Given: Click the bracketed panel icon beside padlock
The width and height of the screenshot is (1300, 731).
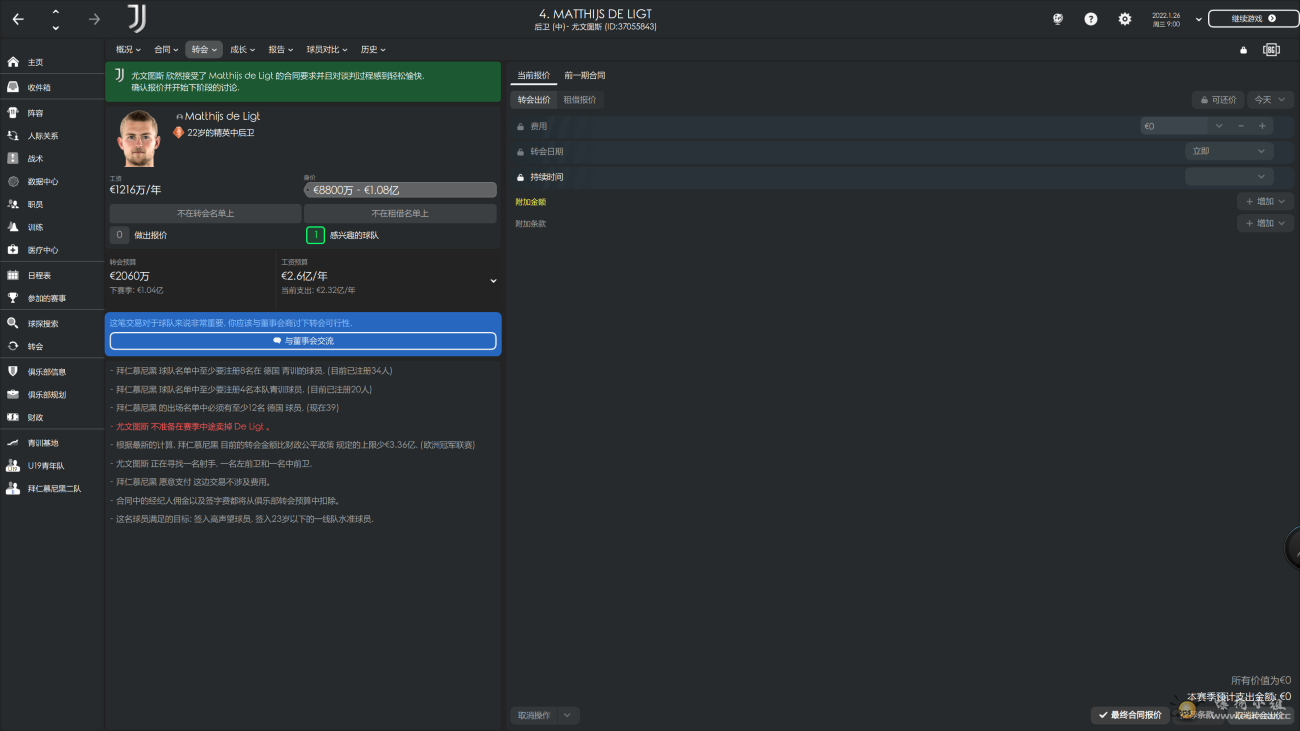Looking at the screenshot, I should (1271, 50).
